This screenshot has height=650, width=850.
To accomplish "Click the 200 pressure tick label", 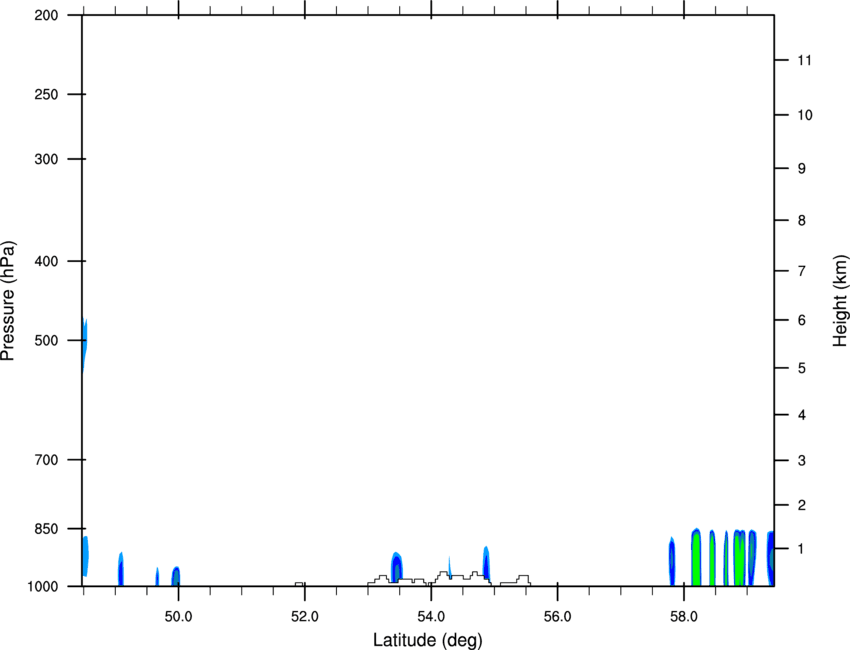I will click(46, 15).
